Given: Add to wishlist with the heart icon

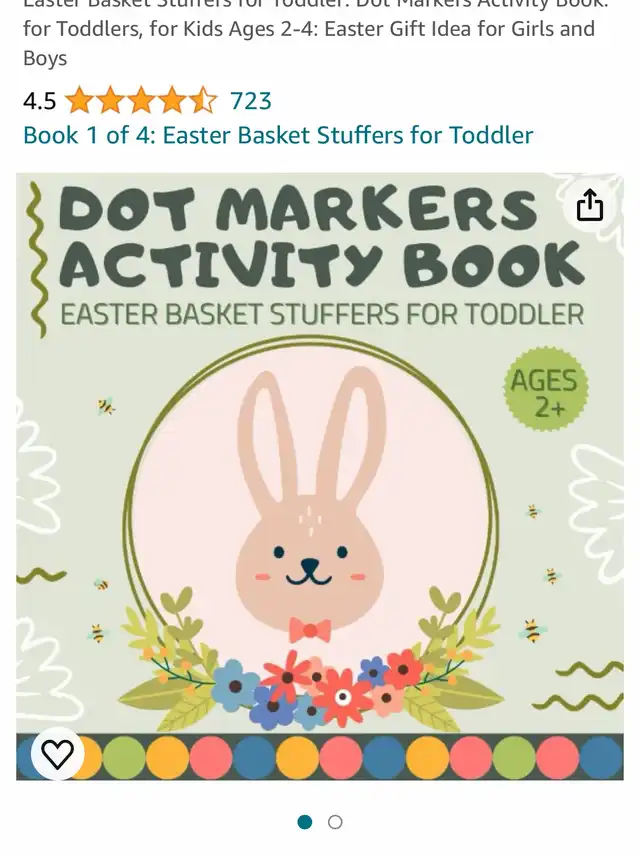Looking at the screenshot, I should [57, 754].
